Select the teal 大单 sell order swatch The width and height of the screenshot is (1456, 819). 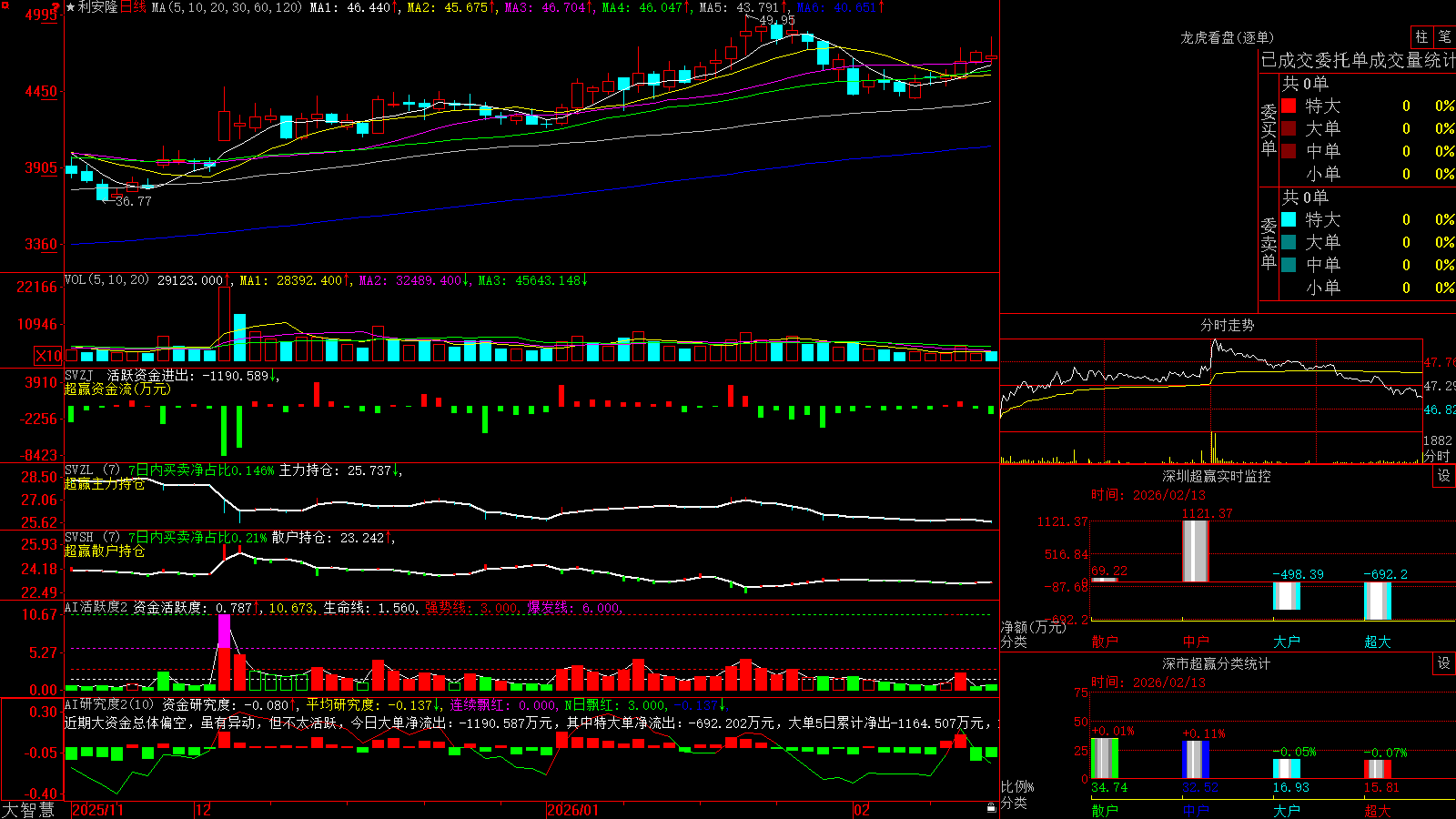pyautogui.click(x=1289, y=242)
